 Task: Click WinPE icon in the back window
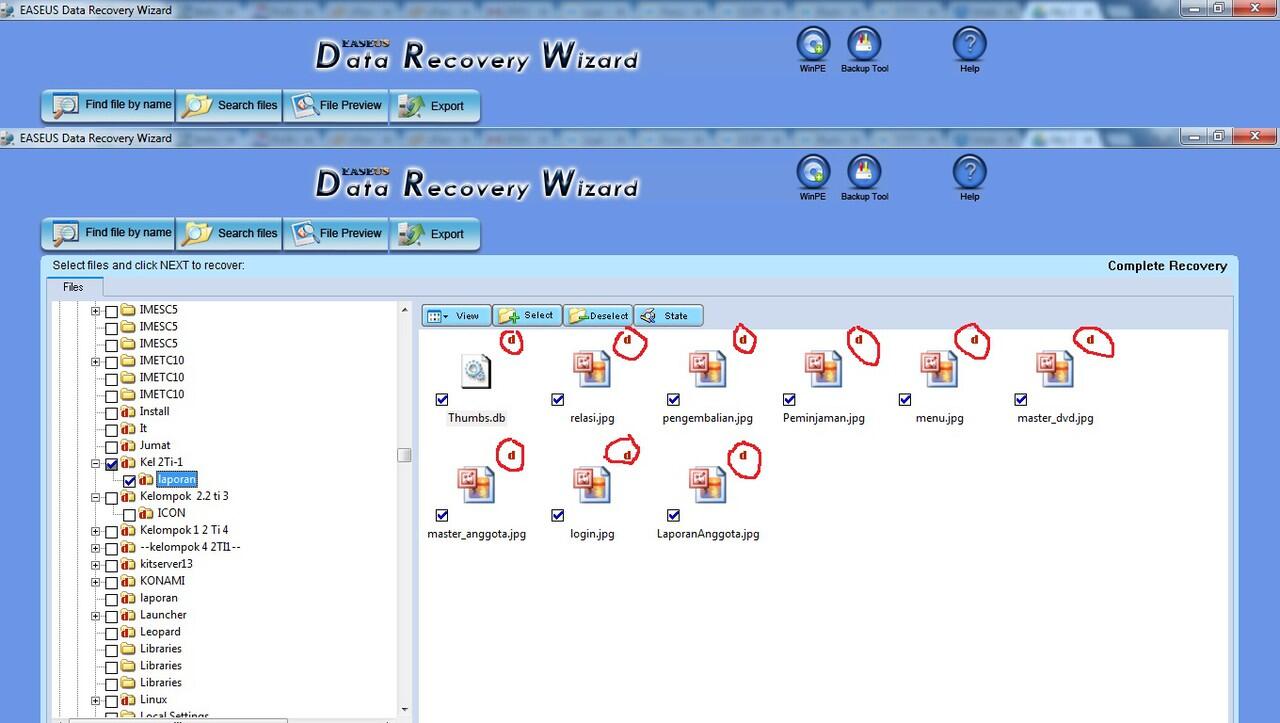(x=813, y=51)
